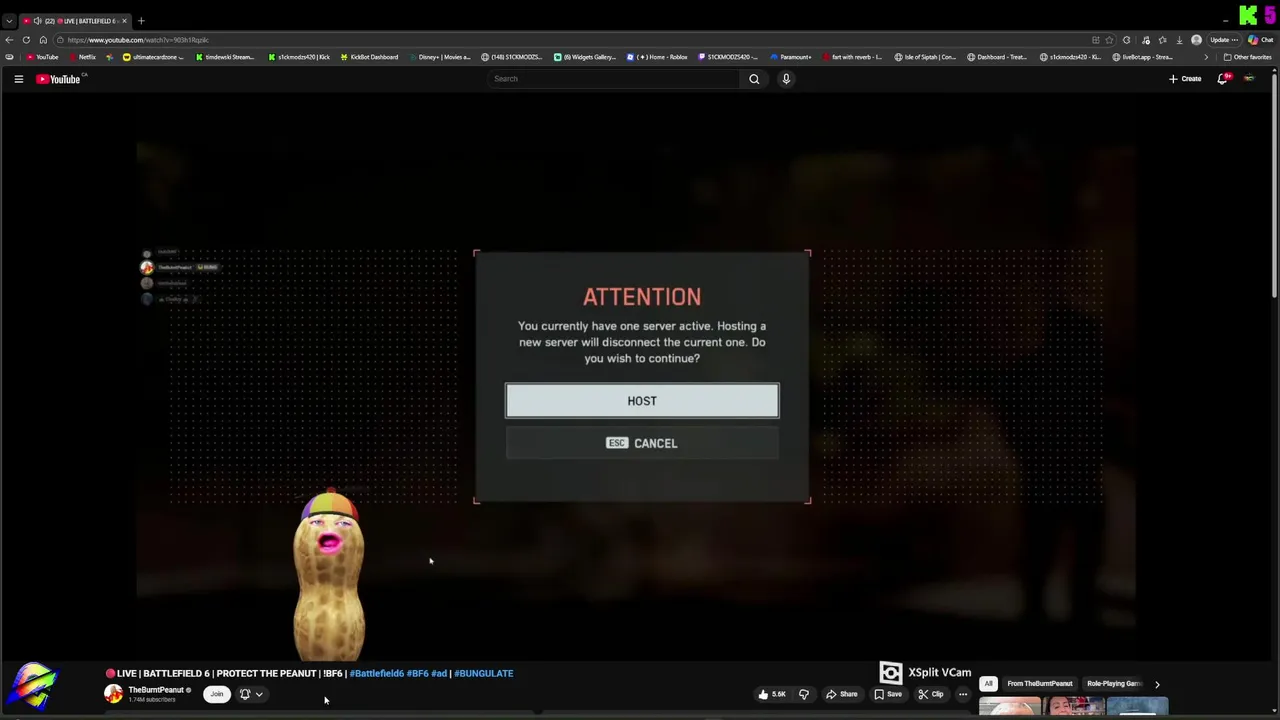Click the search magnifier button
Viewport: 1280px width, 720px height.
click(x=754, y=79)
